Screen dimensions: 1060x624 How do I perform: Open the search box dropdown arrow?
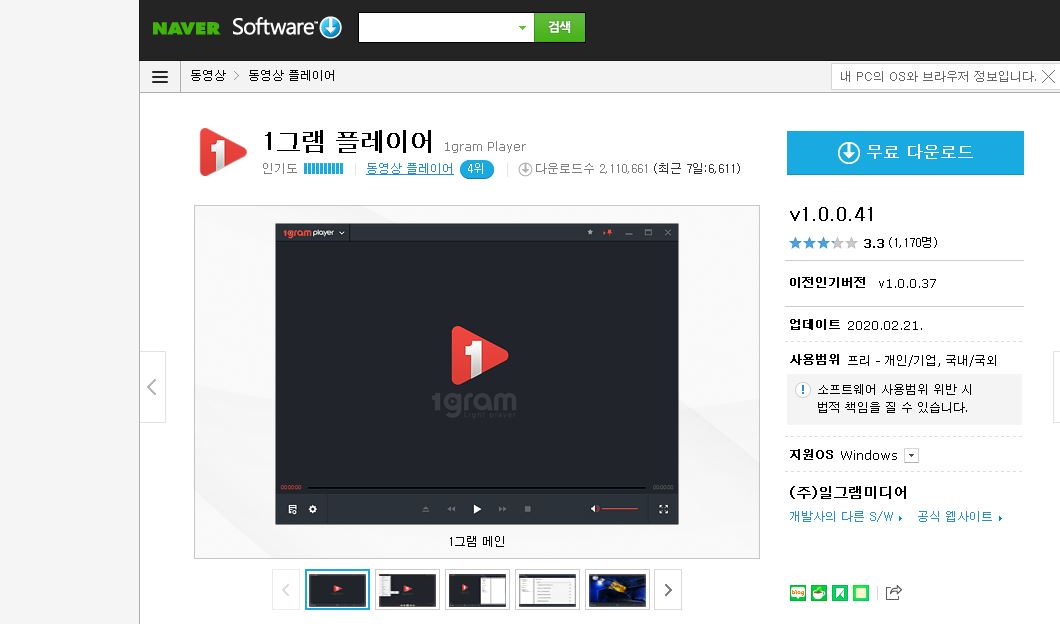coord(522,28)
